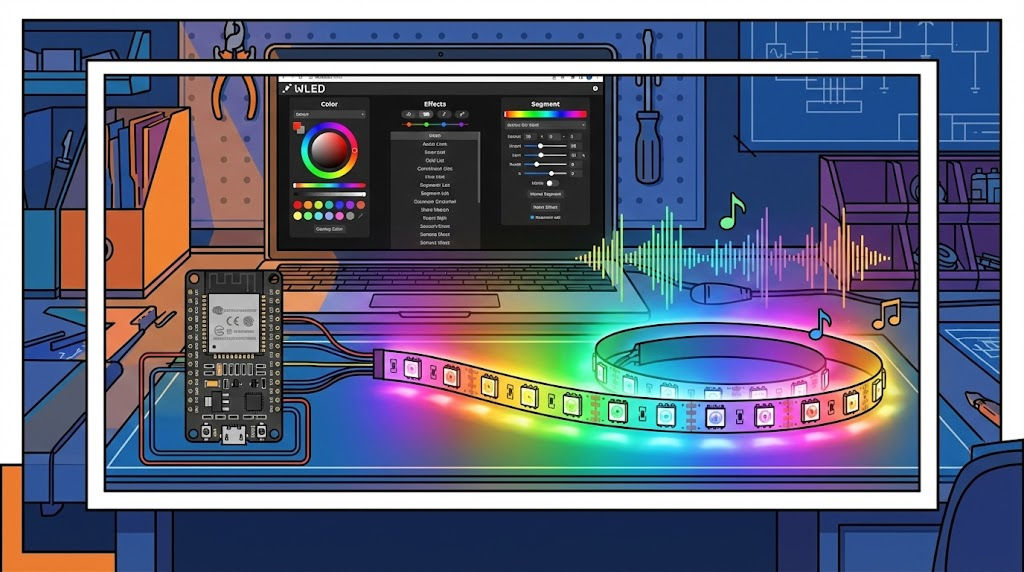Choose the second item in the Effects list
This screenshot has height=572, width=1024.
point(434,144)
